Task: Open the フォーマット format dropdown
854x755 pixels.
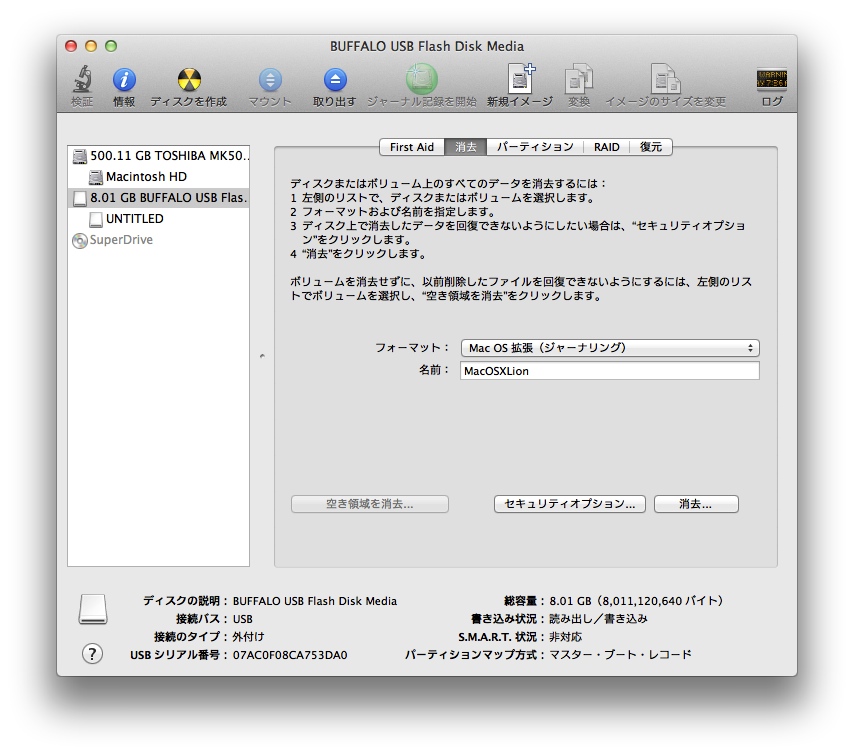Action: (610, 348)
